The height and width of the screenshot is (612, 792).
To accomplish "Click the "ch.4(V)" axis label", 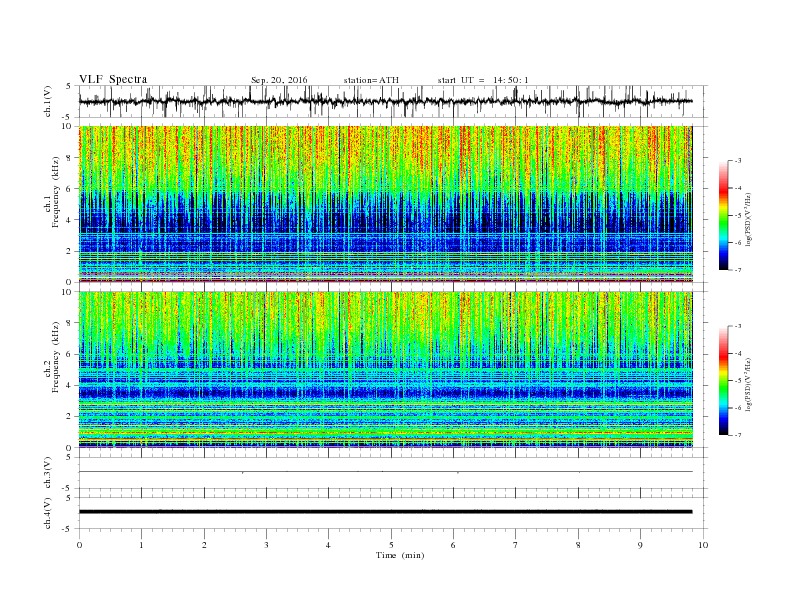I will 48,513.
